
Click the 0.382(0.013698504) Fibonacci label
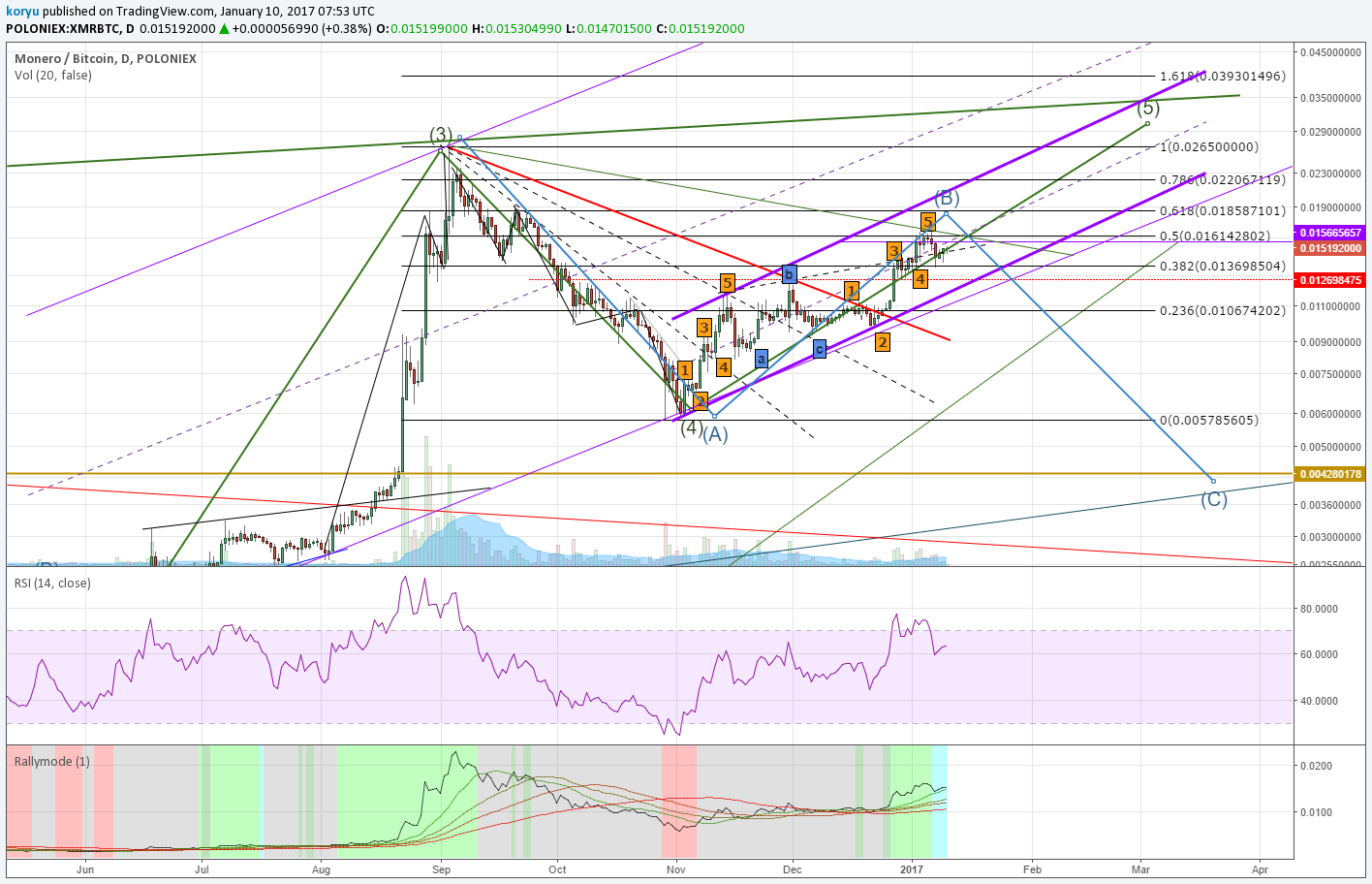(1223, 267)
